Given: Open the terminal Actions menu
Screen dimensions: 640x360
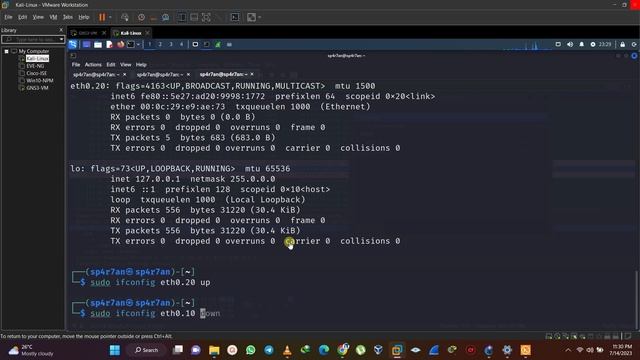Looking at the screenshot, I should [x=93, y=64].
